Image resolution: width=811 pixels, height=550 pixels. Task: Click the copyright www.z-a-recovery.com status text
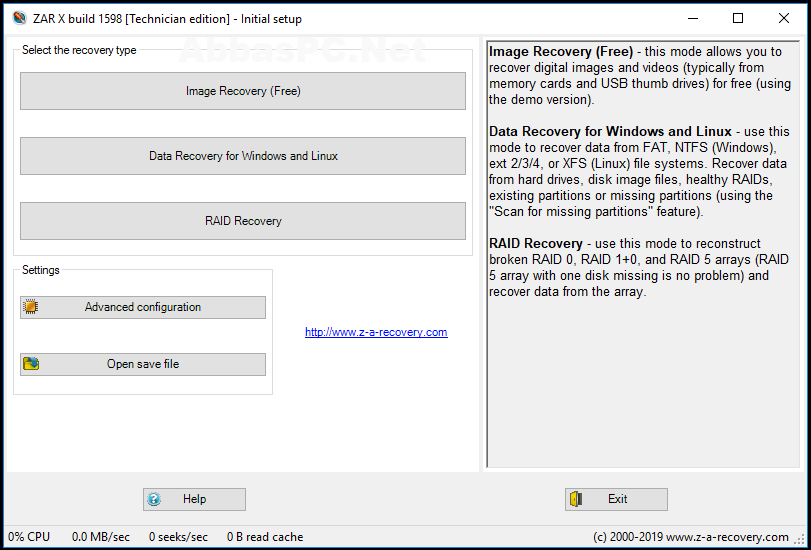(690, 537)
